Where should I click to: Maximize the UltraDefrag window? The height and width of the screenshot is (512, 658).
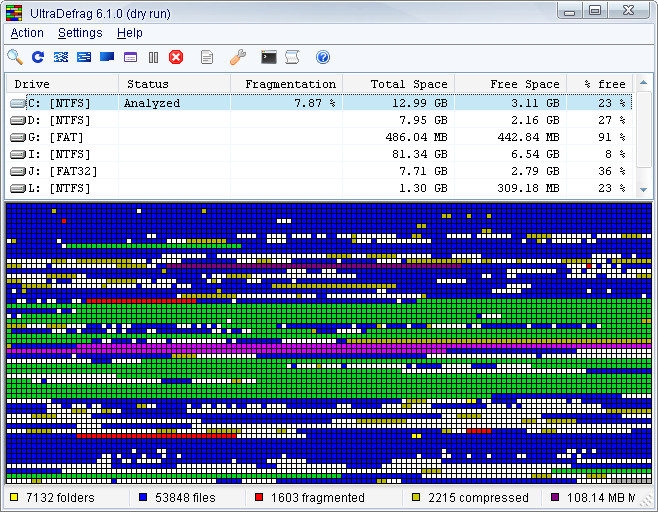595,11
